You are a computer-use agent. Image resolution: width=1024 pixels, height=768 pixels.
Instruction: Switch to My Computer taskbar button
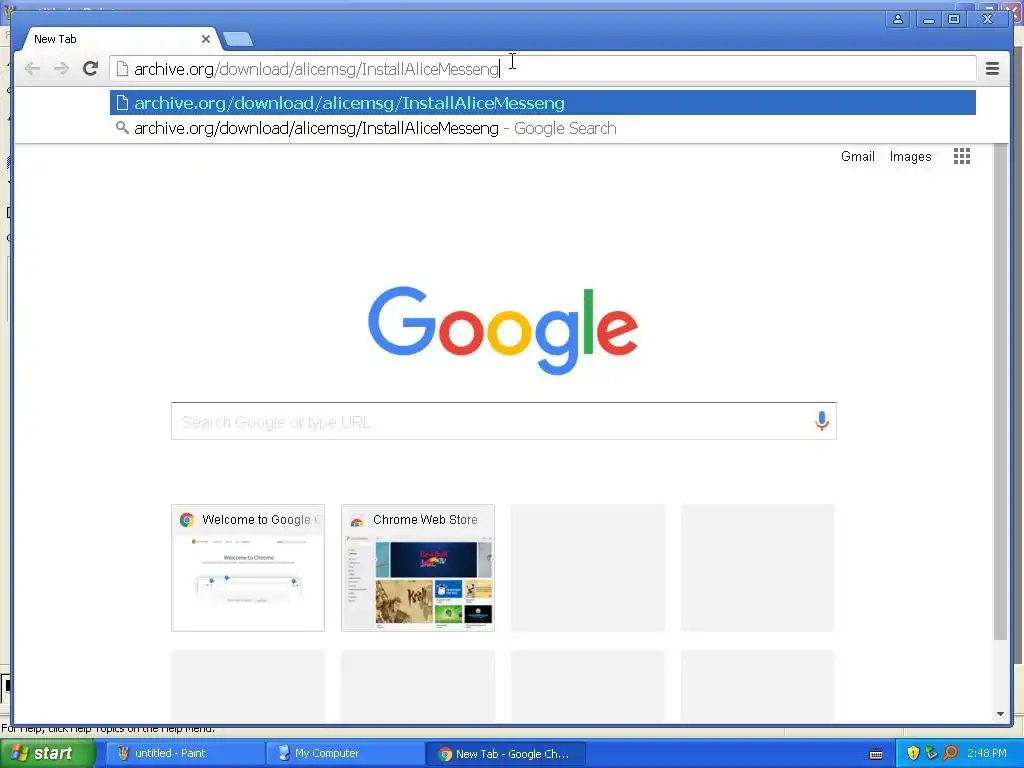pos(345,754)
